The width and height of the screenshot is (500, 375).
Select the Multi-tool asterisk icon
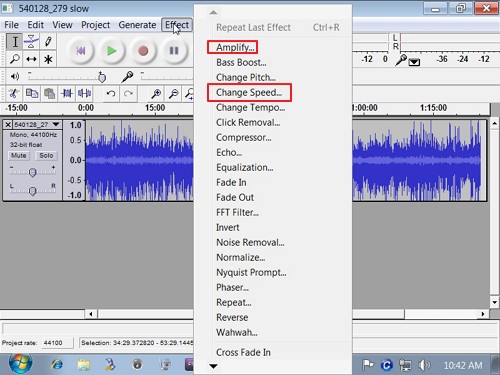48,59
